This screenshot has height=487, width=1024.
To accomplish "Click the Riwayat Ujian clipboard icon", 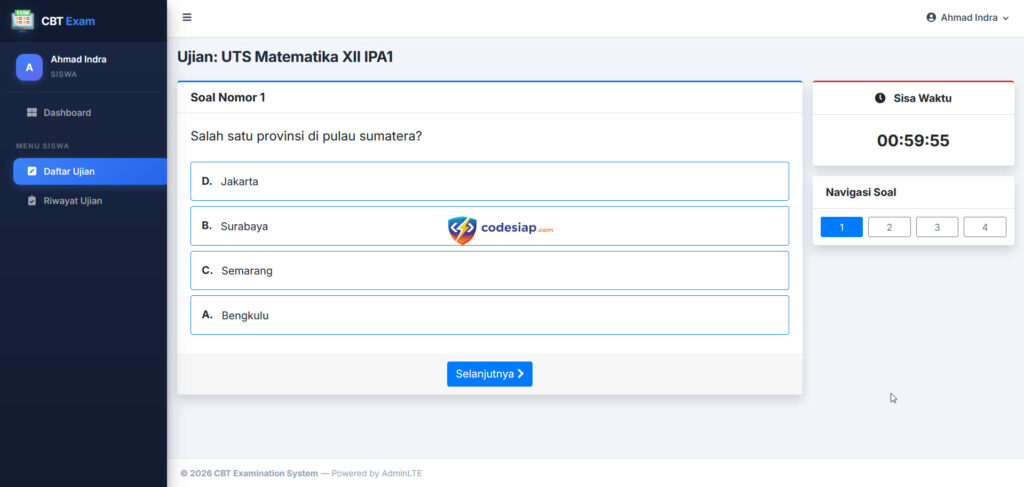I will tap(32, 201).
